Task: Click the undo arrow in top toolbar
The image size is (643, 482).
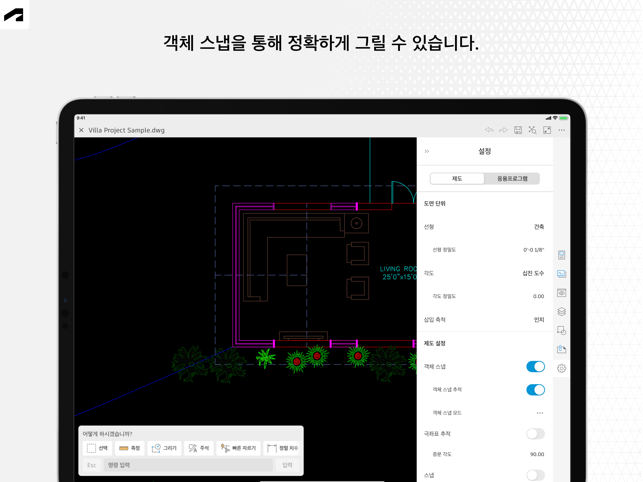Action: pos(489,130)
